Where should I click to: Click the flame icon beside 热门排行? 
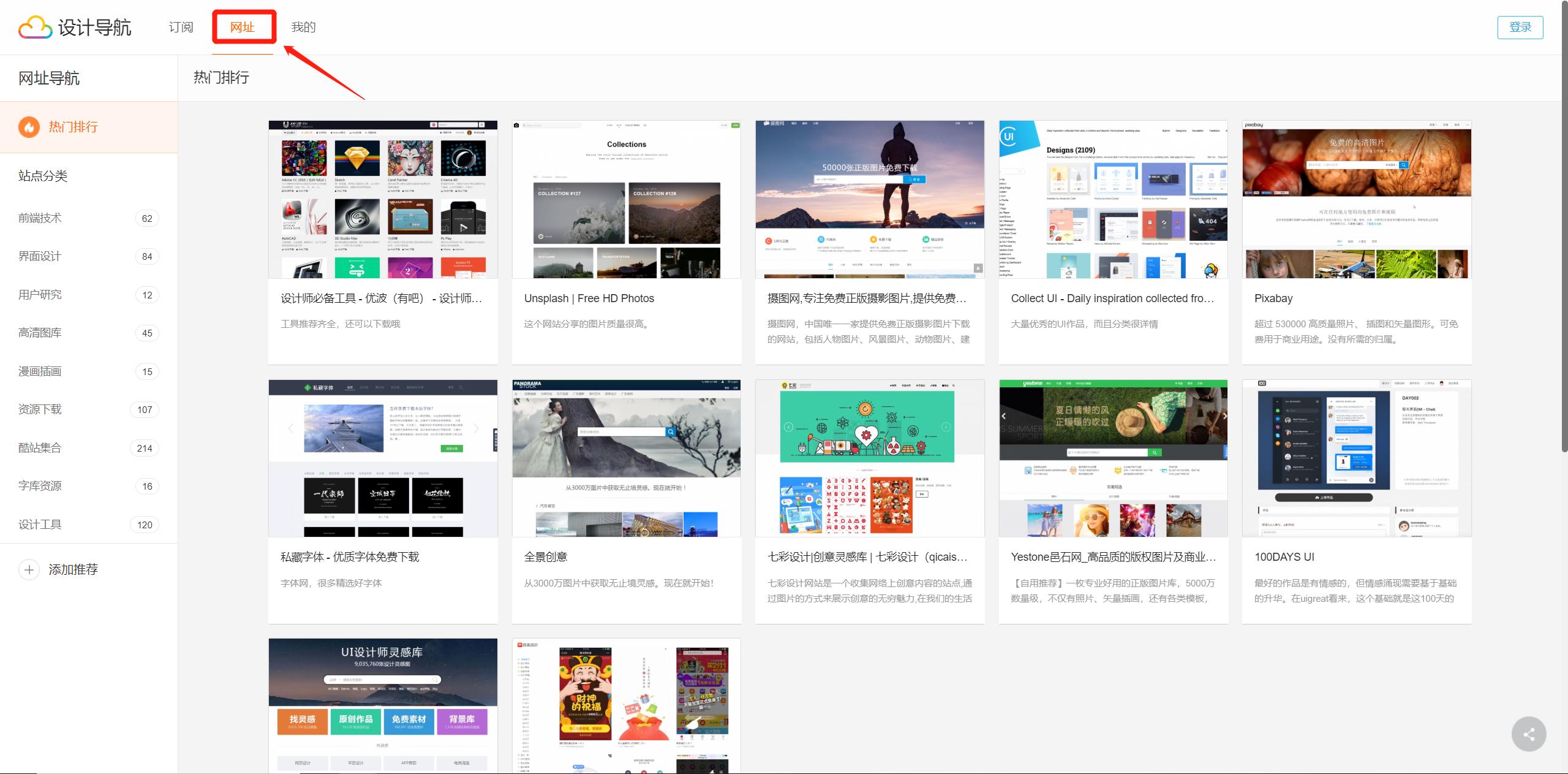point(29,127)
